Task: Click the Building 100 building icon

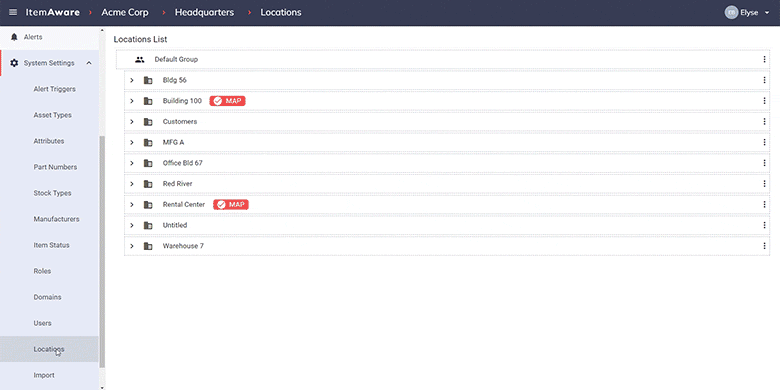Action: tap(148, 101)
